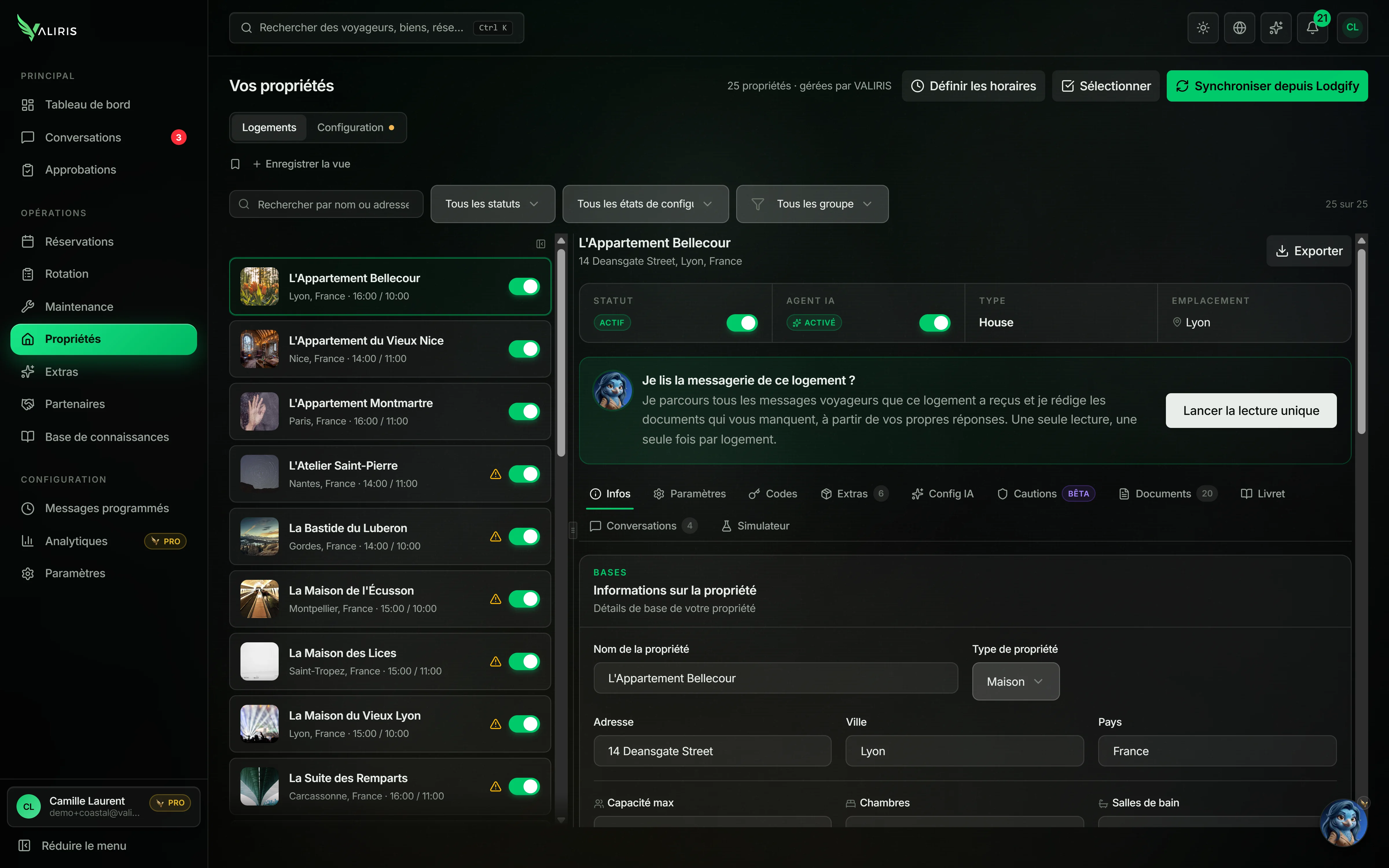Focus the Rechercher par nom ou adresse field
Screen dimensions: 1389x868
326,204
